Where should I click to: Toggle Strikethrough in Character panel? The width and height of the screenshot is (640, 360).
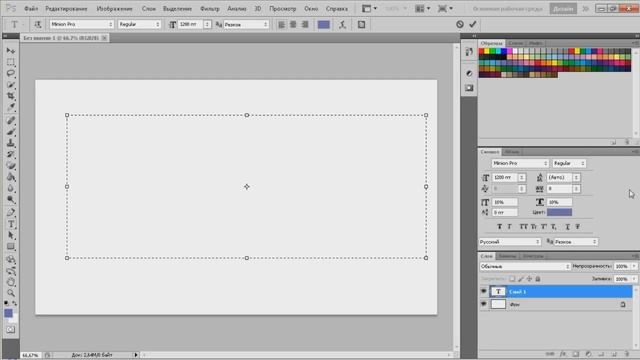click(x=578, y=227)
